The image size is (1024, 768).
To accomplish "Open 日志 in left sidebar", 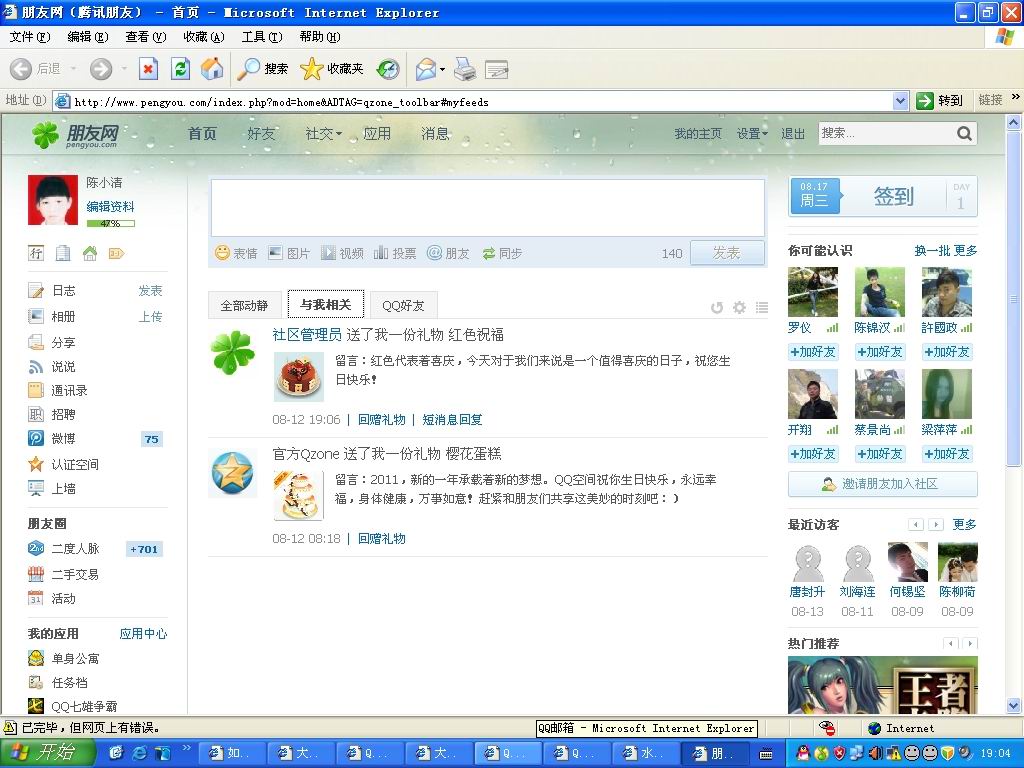I will (63, 291).
